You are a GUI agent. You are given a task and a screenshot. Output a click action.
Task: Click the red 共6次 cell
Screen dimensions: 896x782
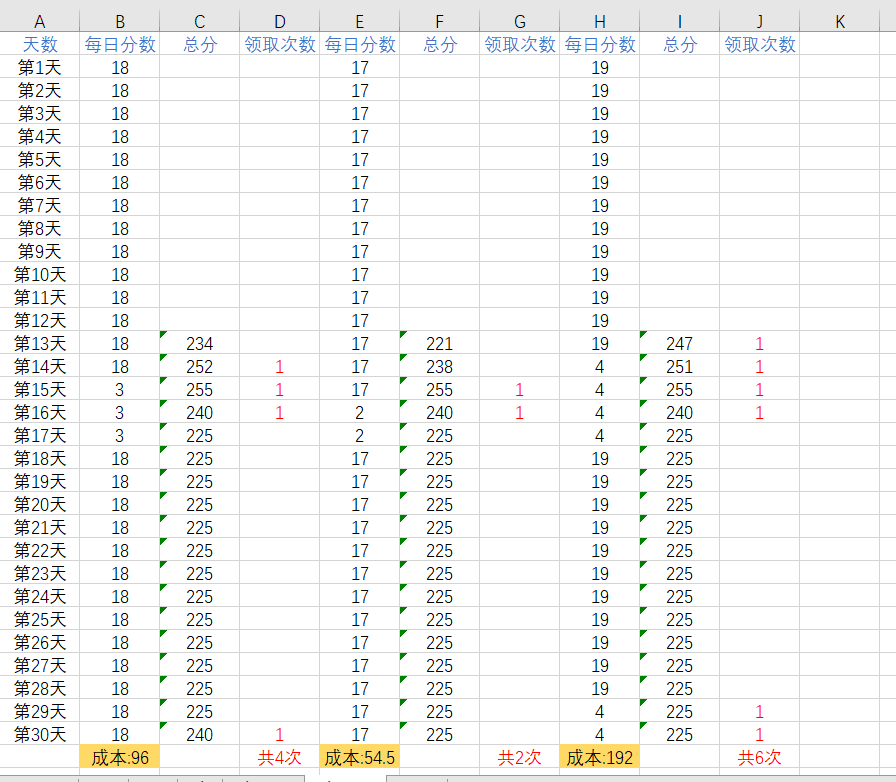click(760, 757)
